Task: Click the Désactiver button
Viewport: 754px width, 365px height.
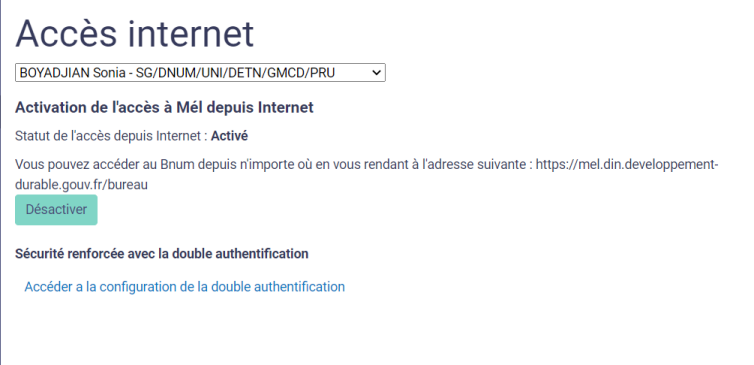Action: click(56, 210)
